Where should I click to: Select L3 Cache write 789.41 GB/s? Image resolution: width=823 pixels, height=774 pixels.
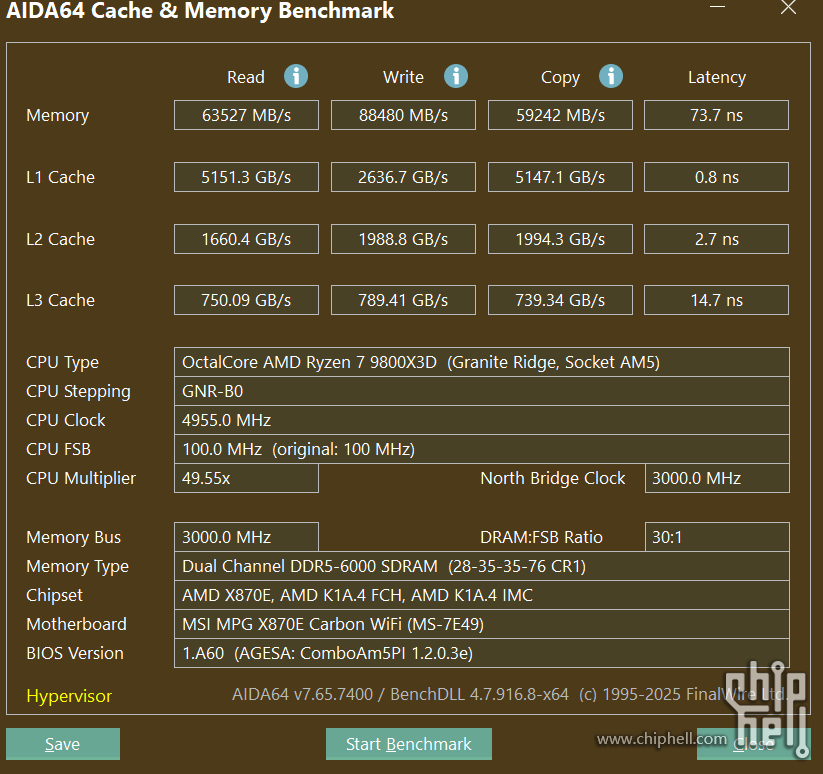pos(403,300)
